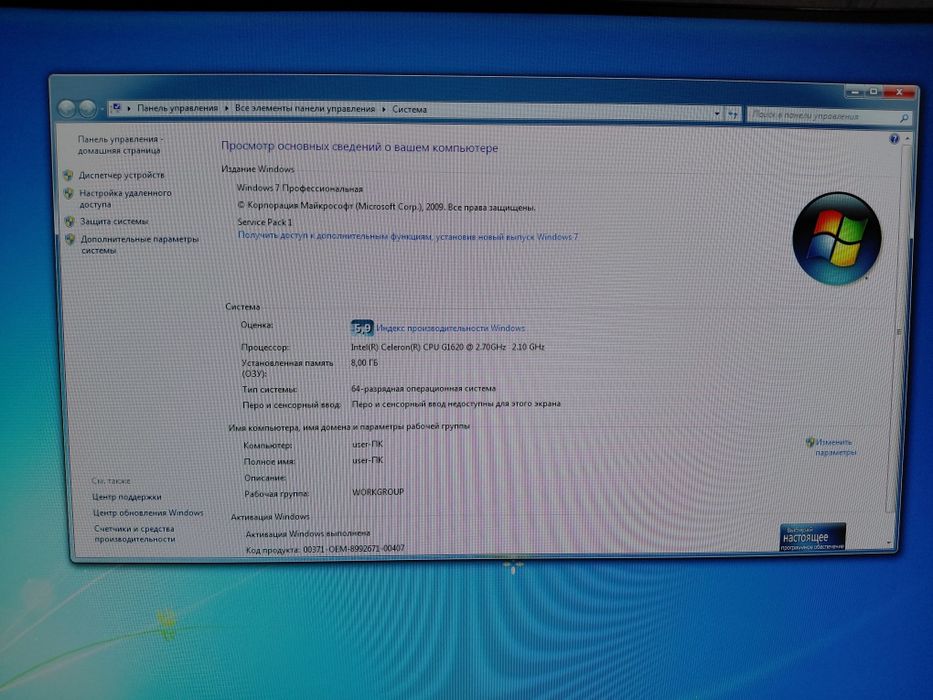Open the Help question mark icon

coord(894,139)
